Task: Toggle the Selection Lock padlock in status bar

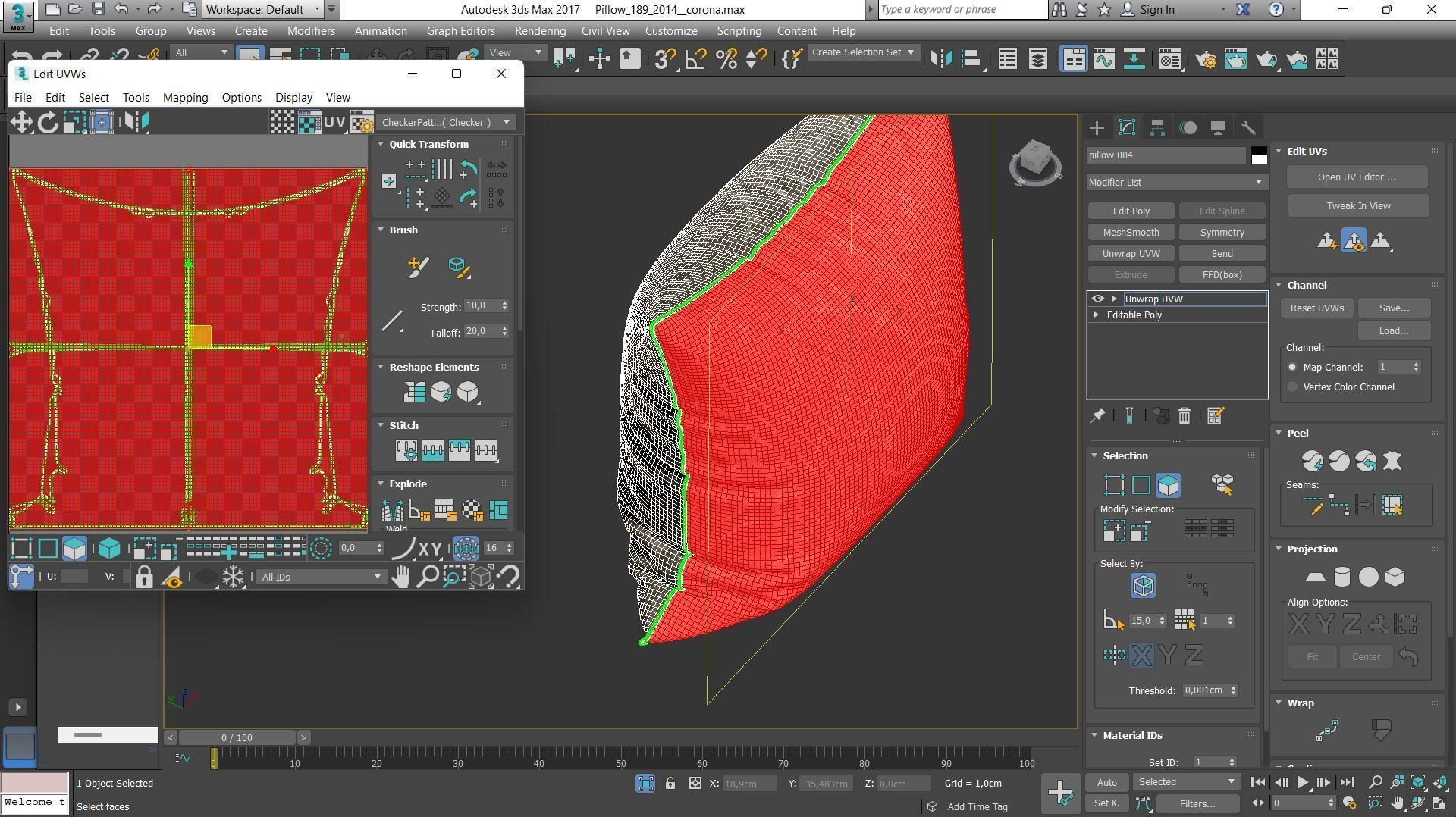Action: click(670, 784)
